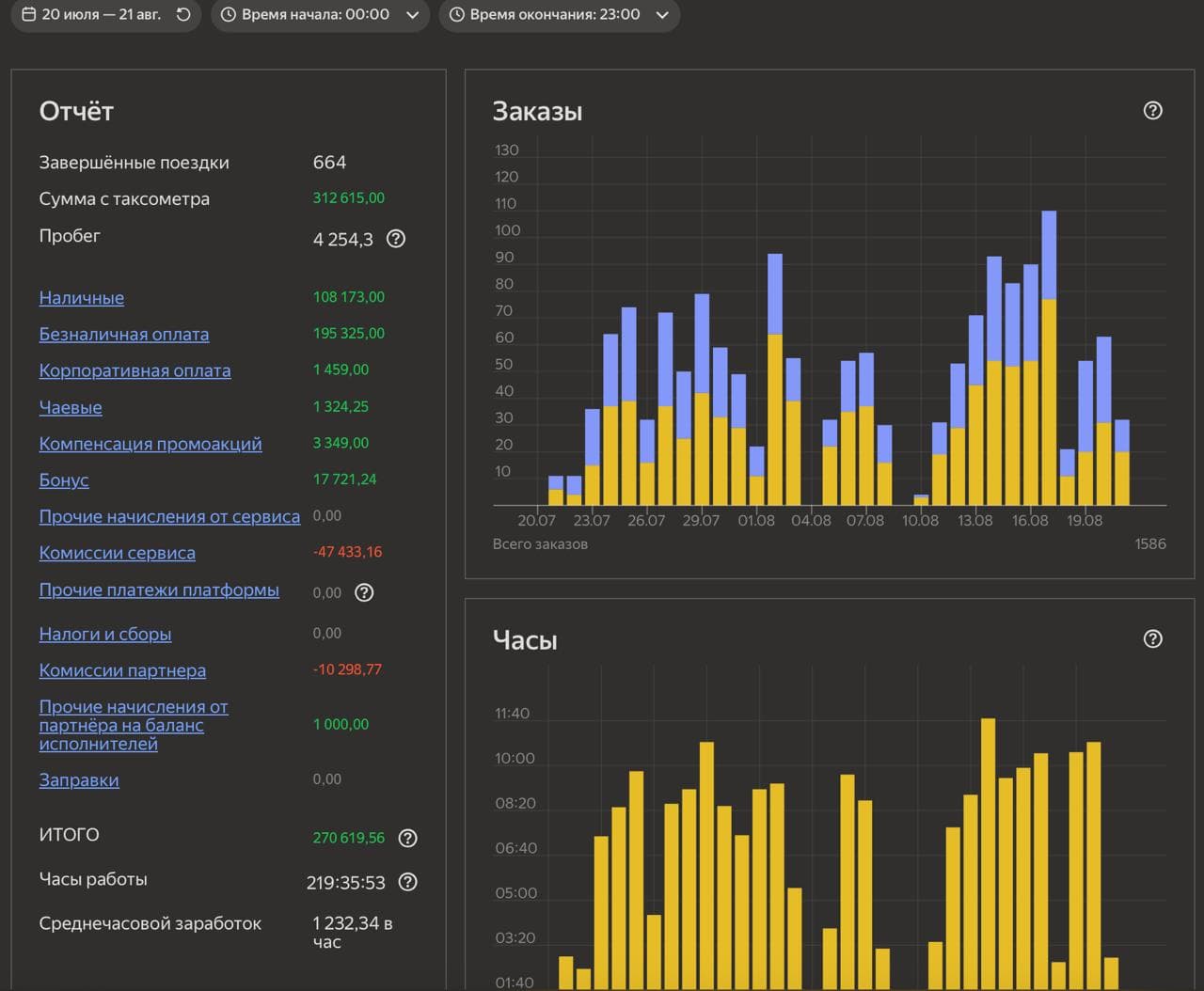Select the hourly earnings 1 232,34 в час
The image size is (1204, 991).
point(353,933)
